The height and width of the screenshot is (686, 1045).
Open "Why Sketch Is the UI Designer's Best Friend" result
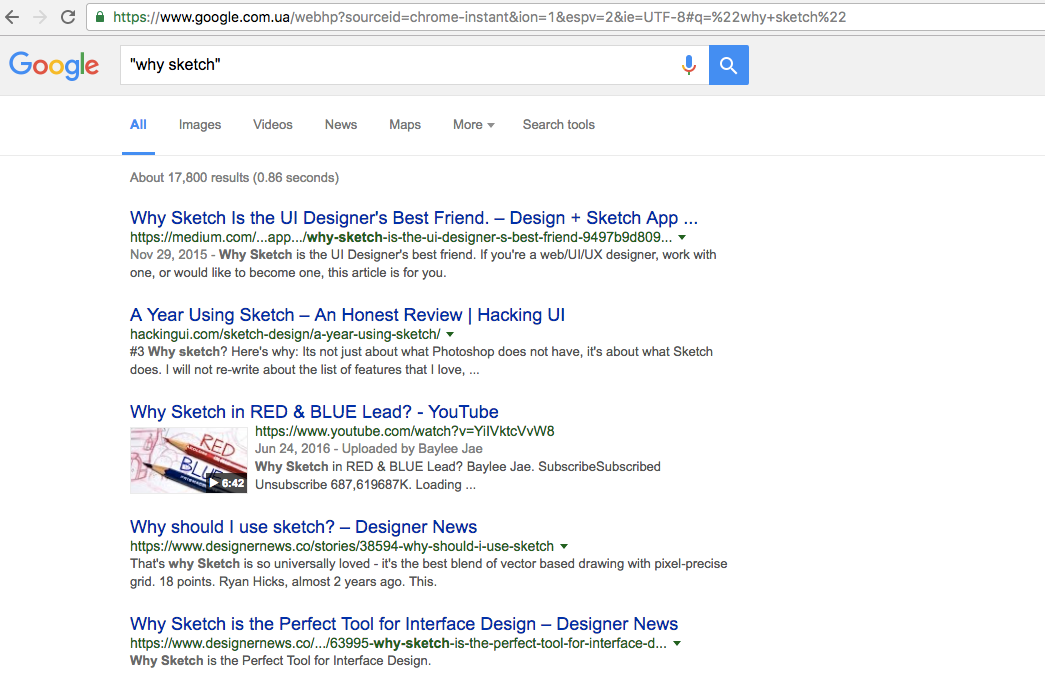pyautogui.click(x=414, y=218)
